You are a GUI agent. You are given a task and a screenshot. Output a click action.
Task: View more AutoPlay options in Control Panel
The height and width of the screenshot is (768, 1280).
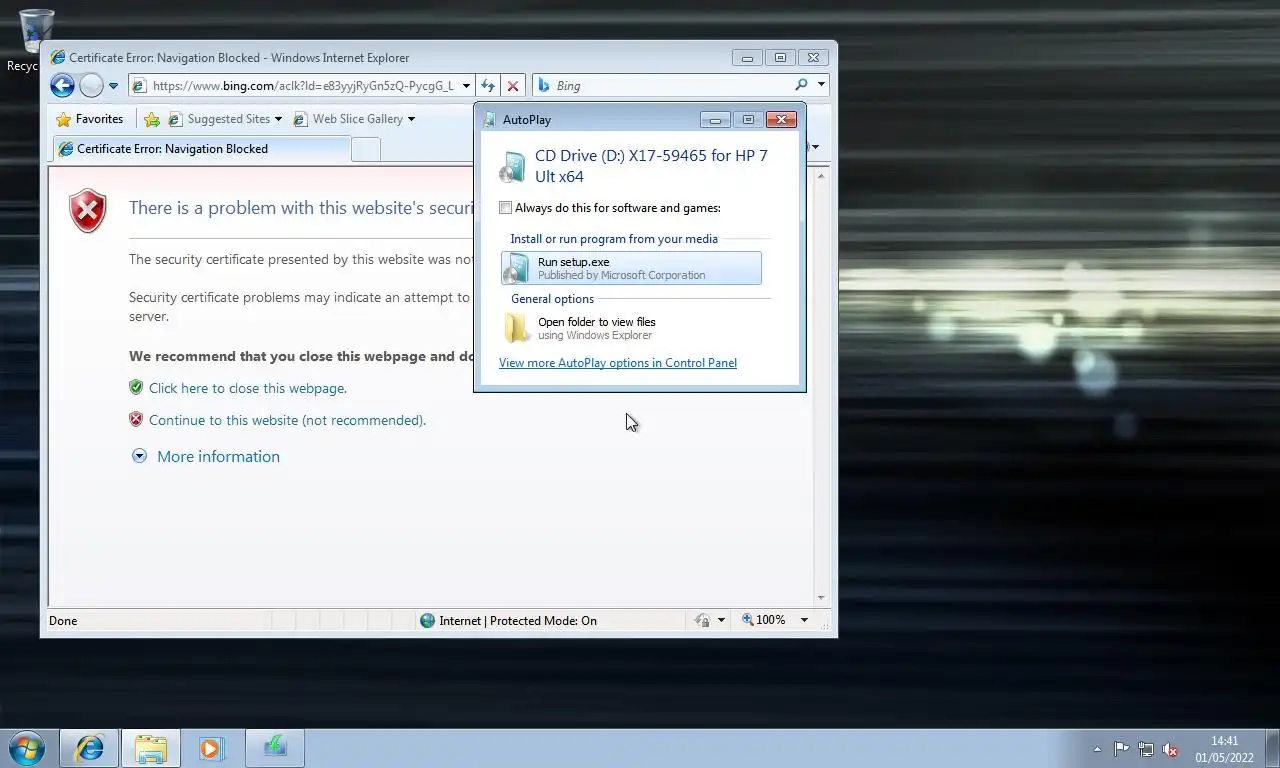click(x=618, y=363)
